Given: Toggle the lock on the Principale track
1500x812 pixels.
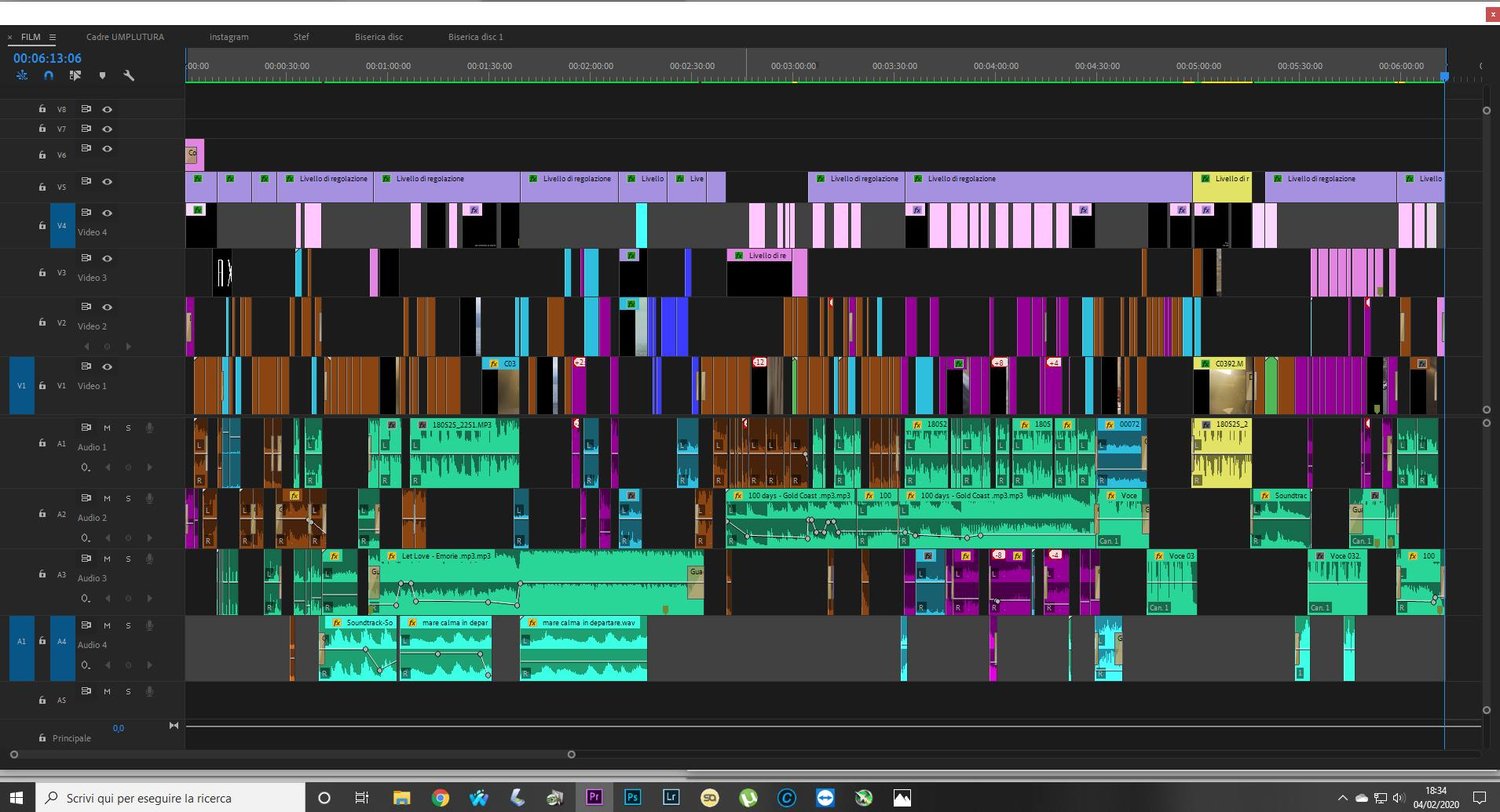Looking at the screenshot, I should [42, 738].
